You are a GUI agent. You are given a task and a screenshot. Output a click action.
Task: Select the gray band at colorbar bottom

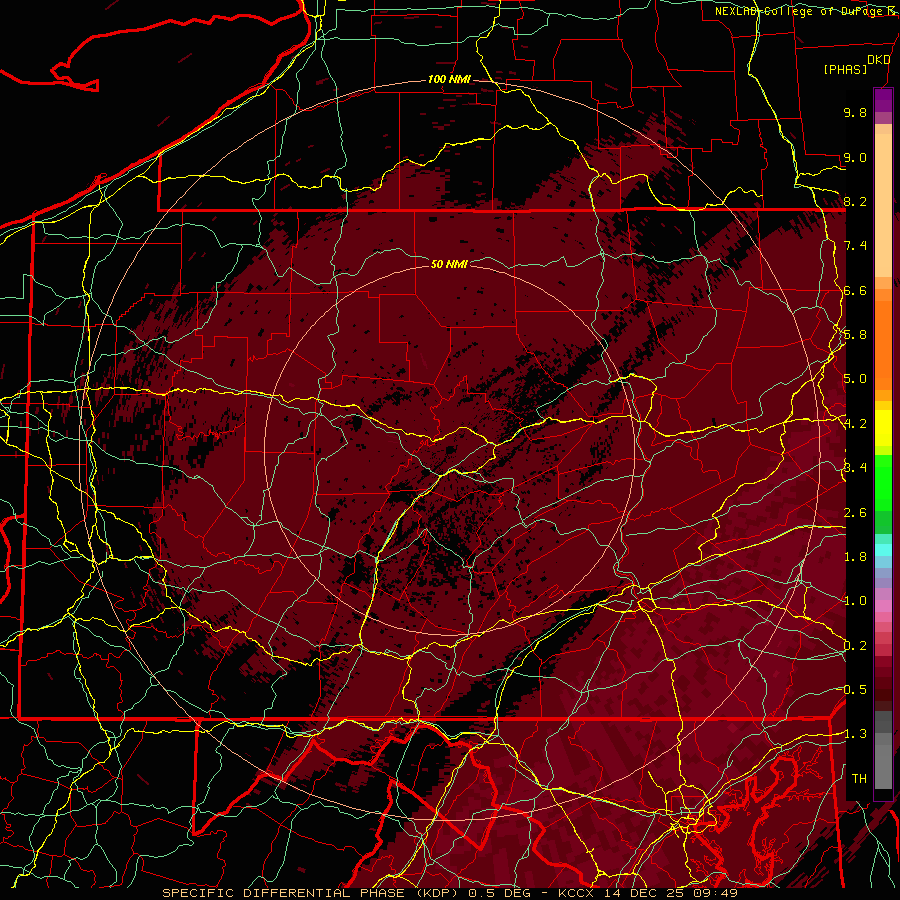tap(883, 751)
